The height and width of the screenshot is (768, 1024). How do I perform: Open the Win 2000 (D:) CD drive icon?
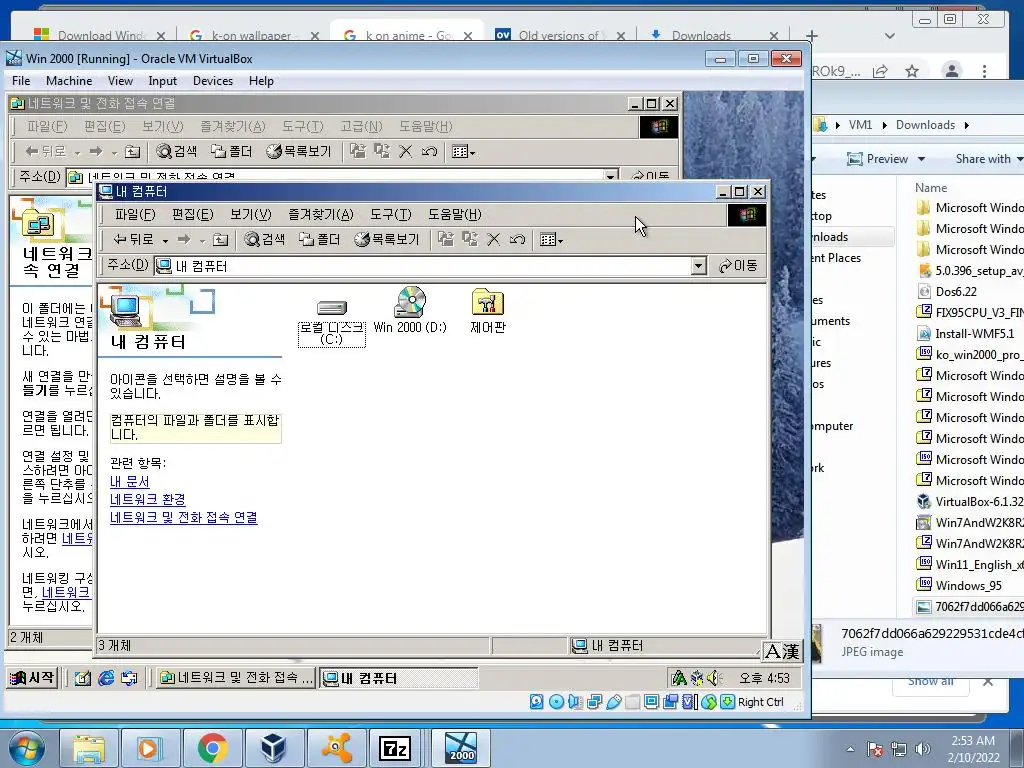click(410, 311)
